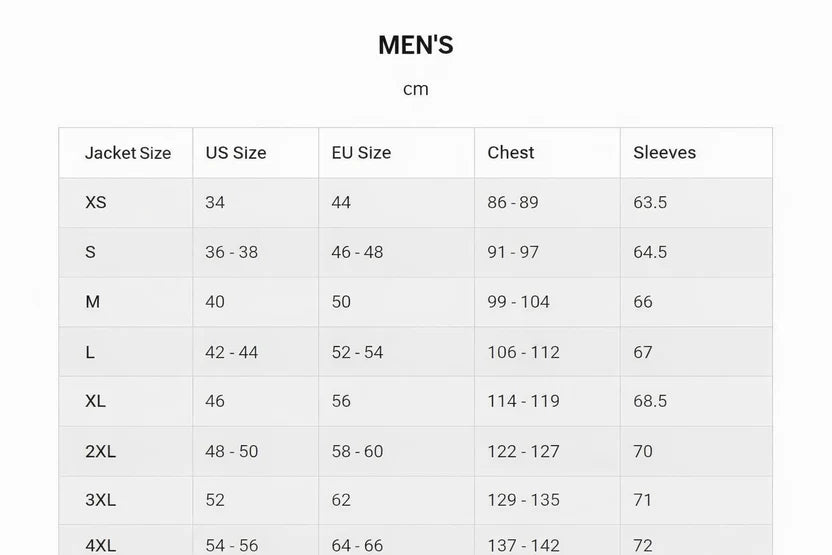Select EU size 46 - 48 cell
This screenshot has height=555, width=832.
357,252
